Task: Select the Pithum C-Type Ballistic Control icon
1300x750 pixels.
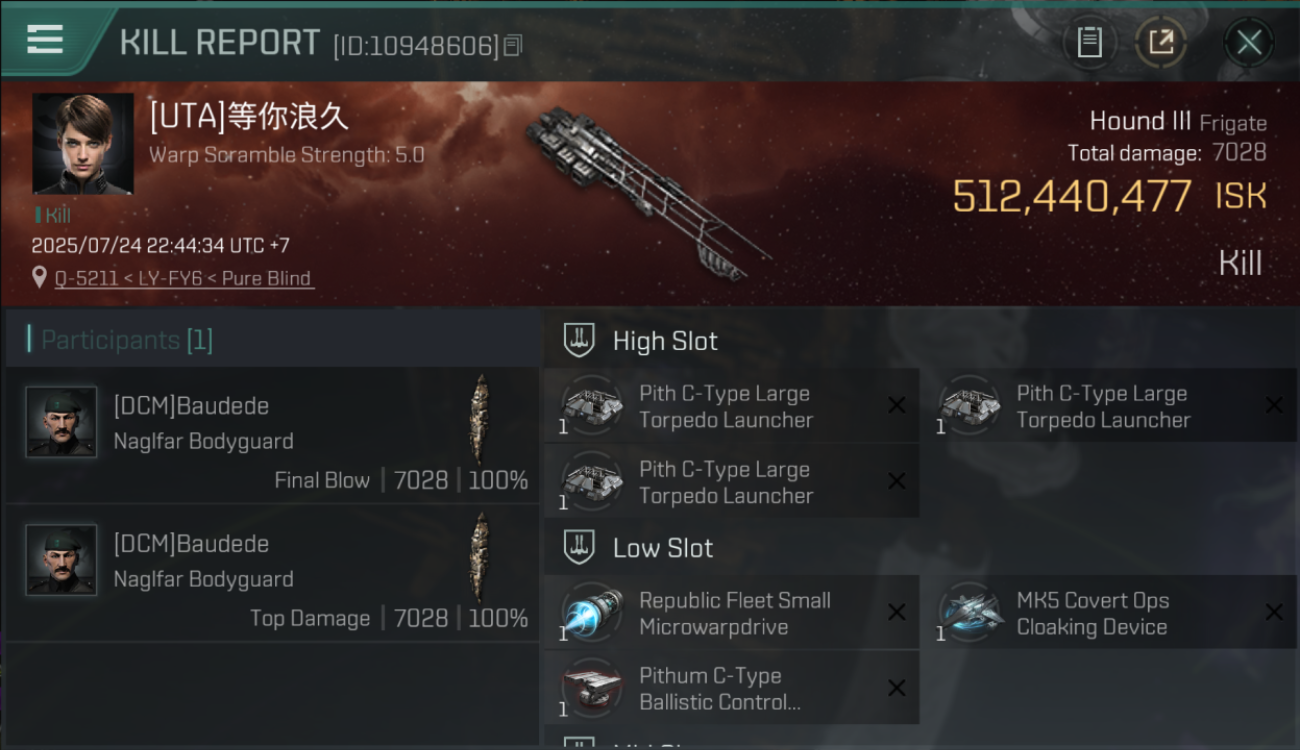Action: click(x=591, y=688)
